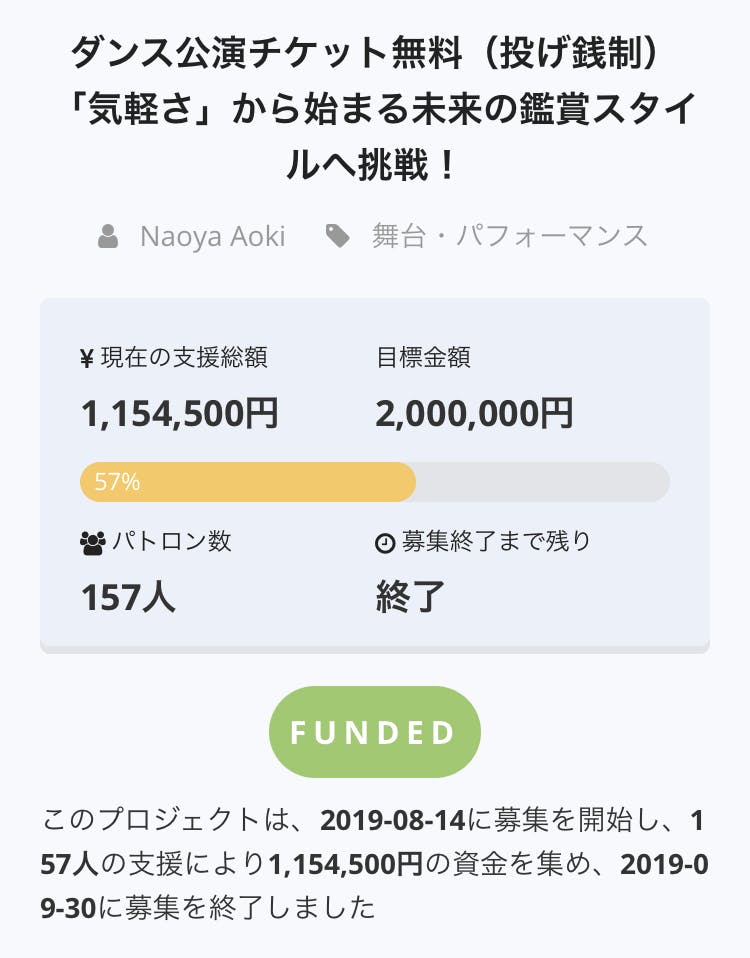The width and height of the screenshot is (750, 958).
Task: Open the Naoya Aoki author profile link
Action: coord(212,237)
